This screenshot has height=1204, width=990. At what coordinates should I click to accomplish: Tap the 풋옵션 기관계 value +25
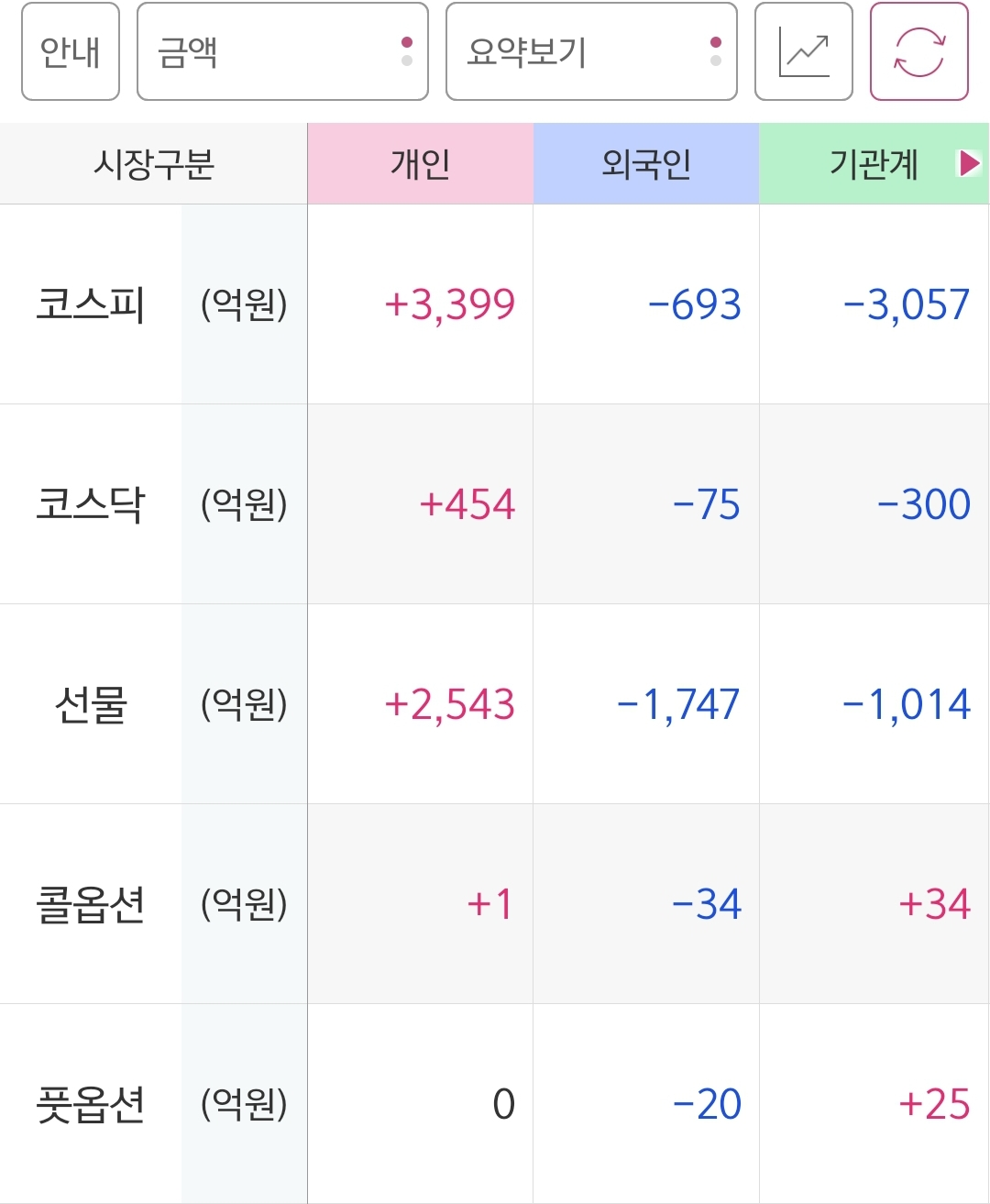pyautogui.click(x=934, y=1105)
